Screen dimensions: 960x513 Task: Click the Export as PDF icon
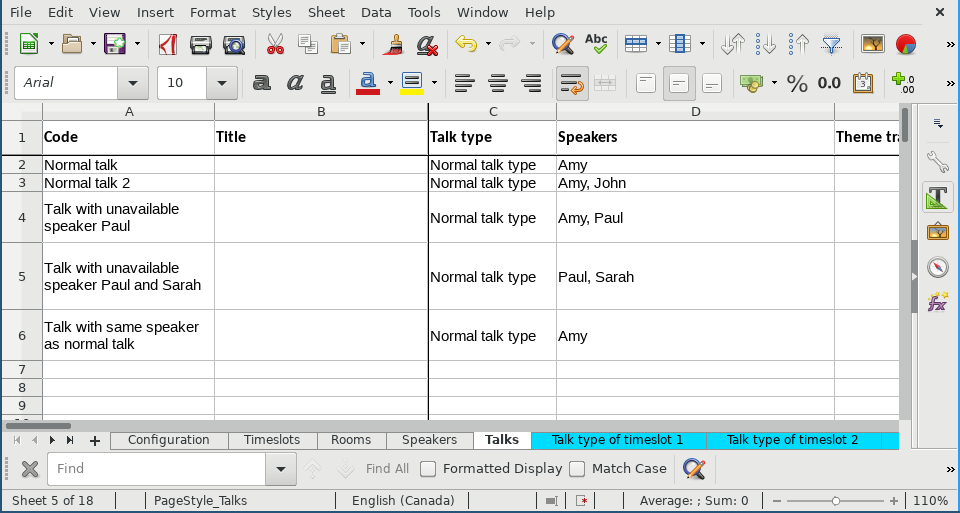pyautogui.click(x=169, y=44)
